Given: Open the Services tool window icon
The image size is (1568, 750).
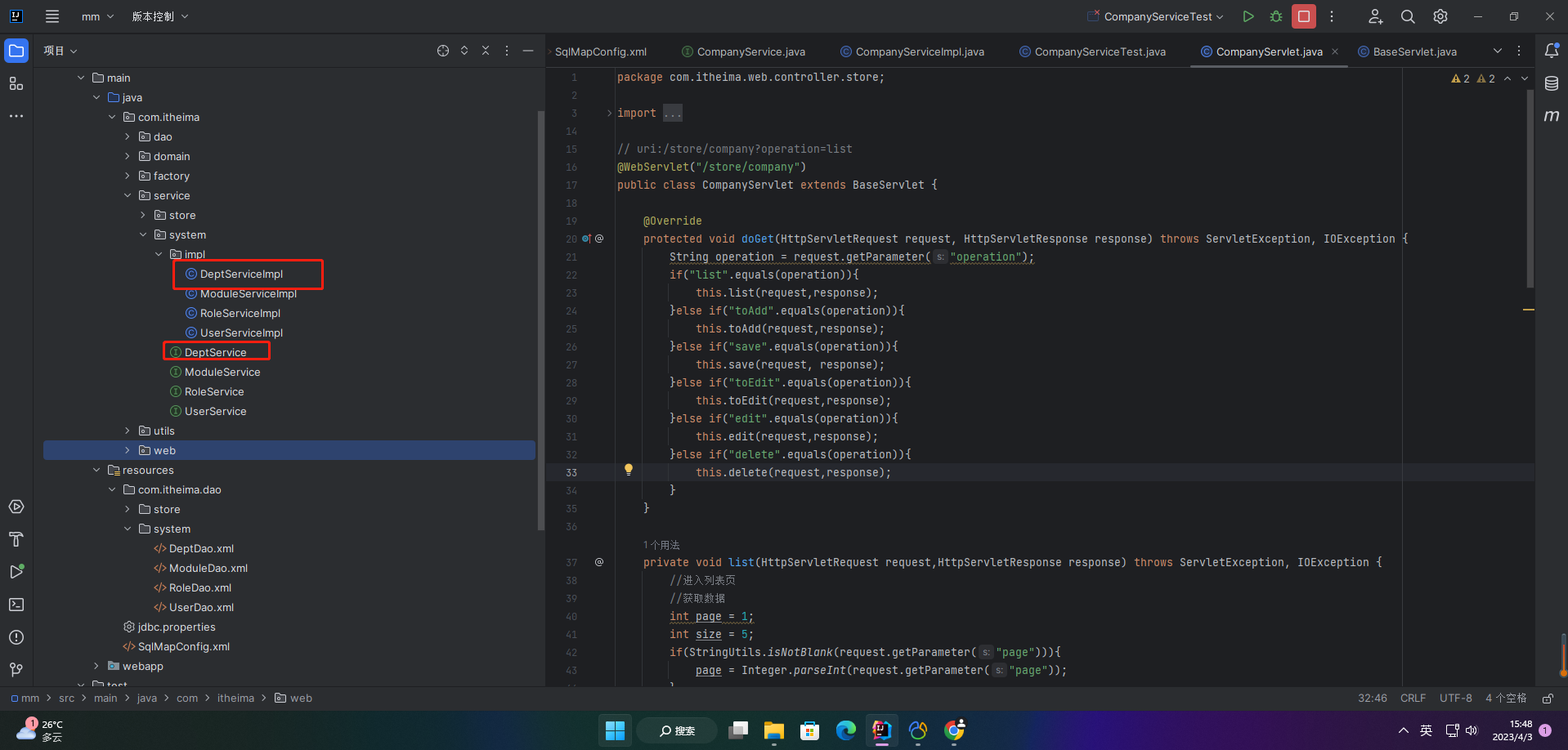Looking at the screenshot, I should (16, 507).
